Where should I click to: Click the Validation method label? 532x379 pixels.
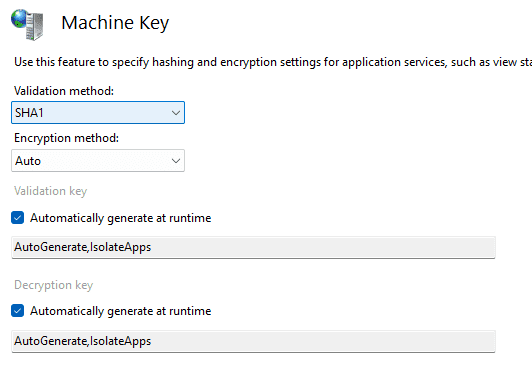[64, 91]
